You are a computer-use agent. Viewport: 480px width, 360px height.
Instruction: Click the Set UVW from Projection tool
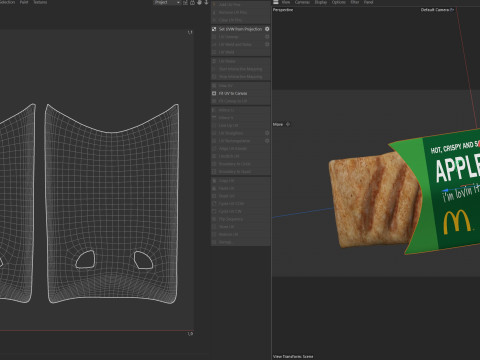(240, 29)
